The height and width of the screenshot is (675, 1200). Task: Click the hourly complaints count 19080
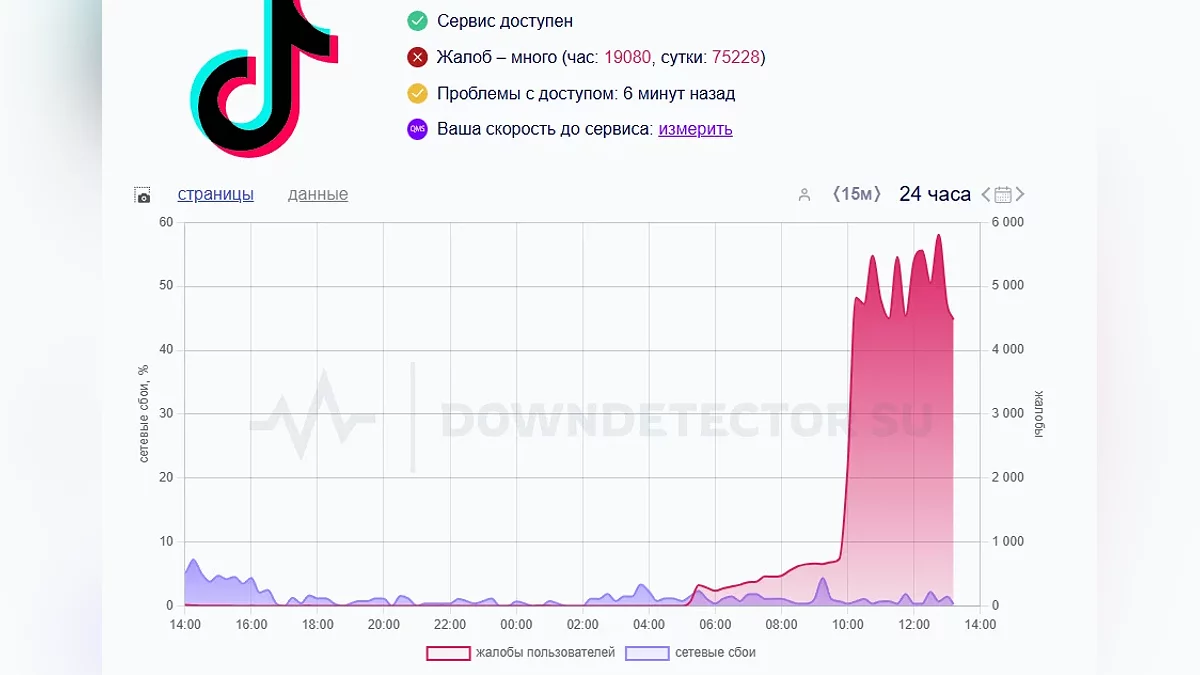[x=627, y=57]
